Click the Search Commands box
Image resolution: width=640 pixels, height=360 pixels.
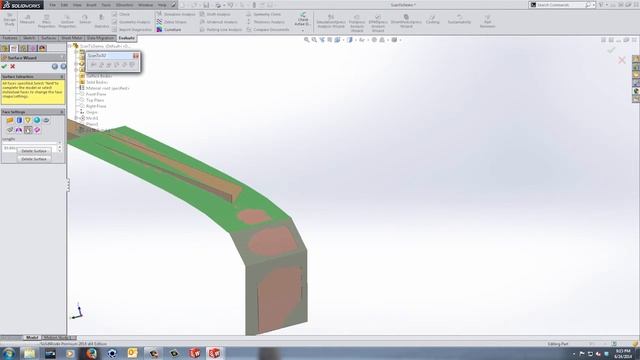560,5
